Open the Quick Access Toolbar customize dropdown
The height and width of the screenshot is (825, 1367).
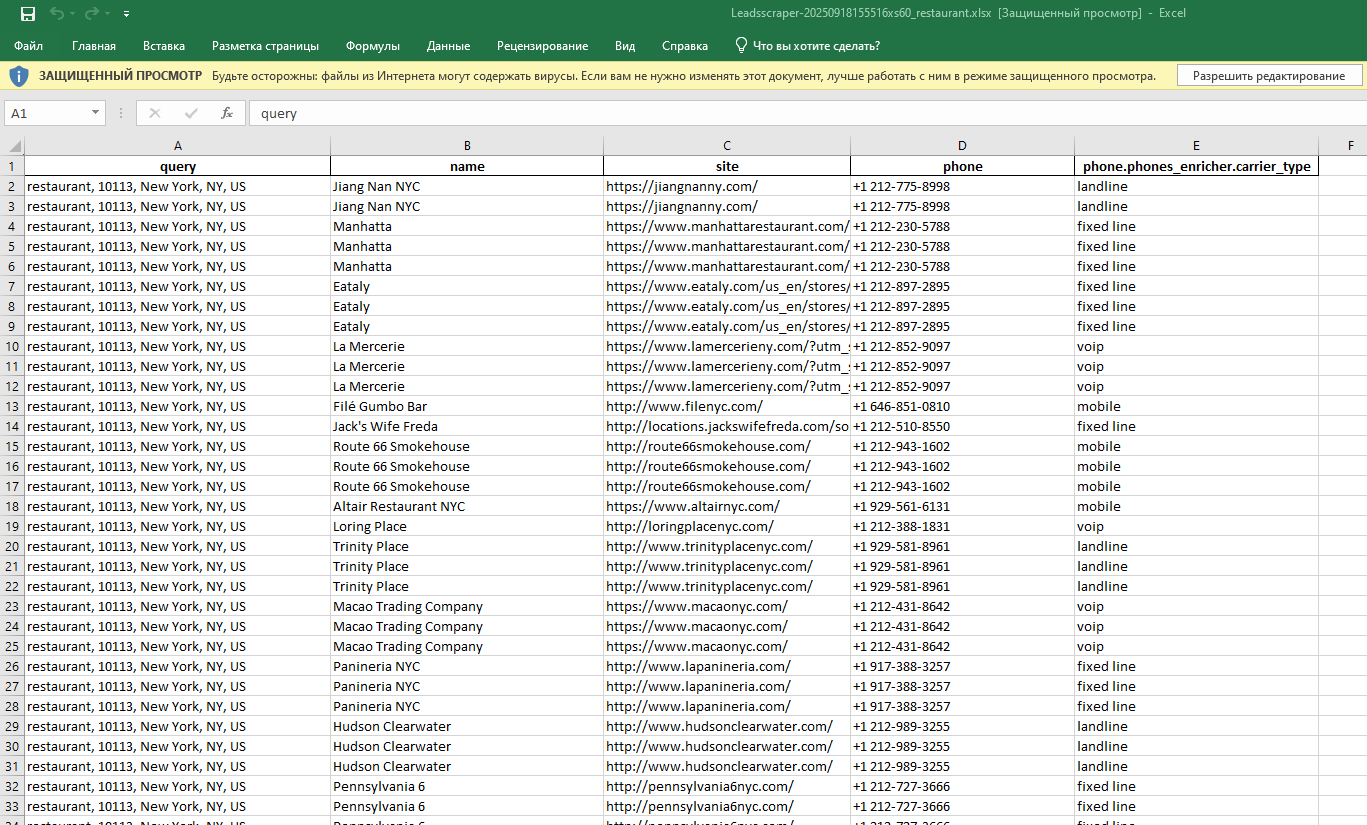click(x=126, y=14)
